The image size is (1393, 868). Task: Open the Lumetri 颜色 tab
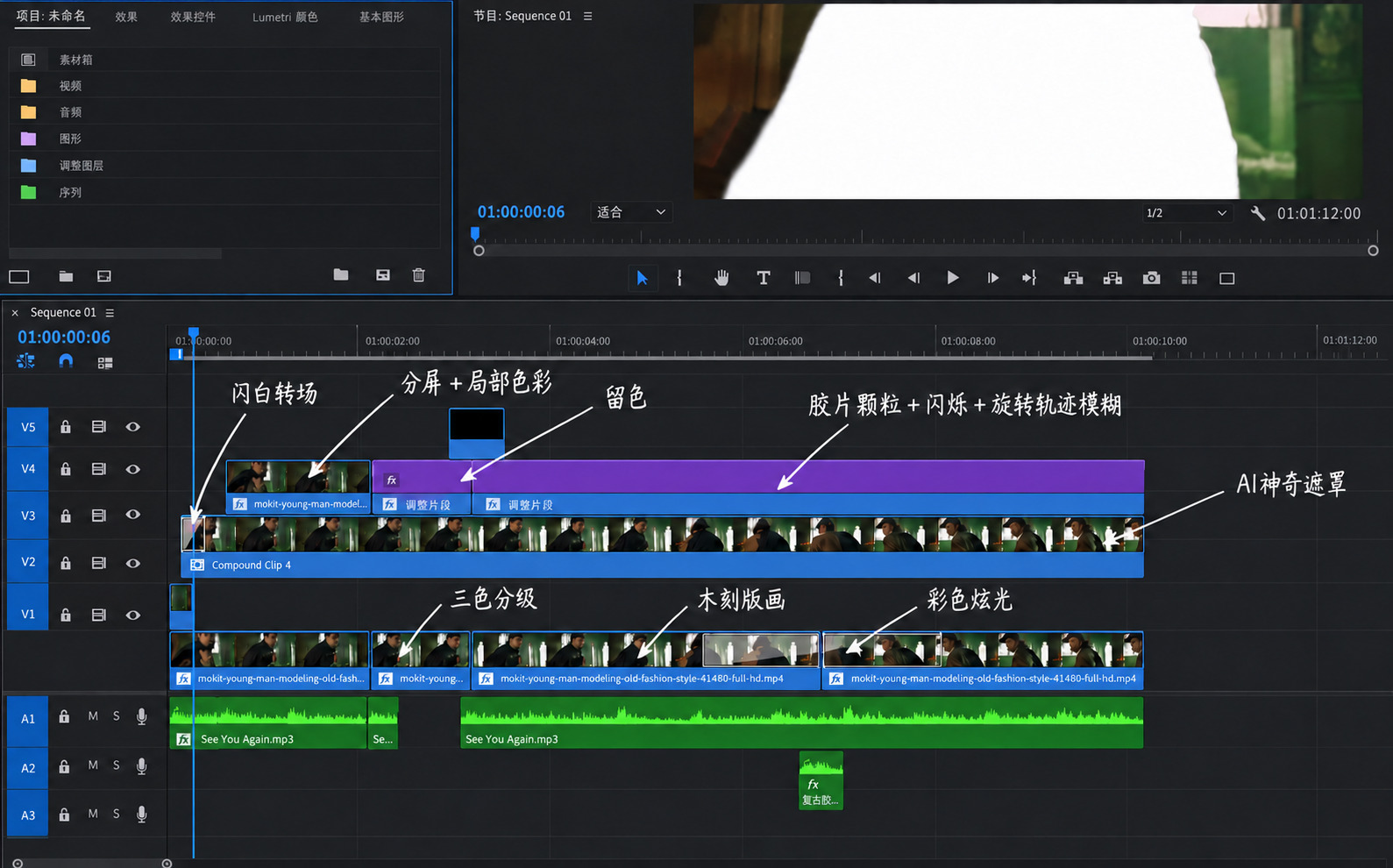coord(285,17)
